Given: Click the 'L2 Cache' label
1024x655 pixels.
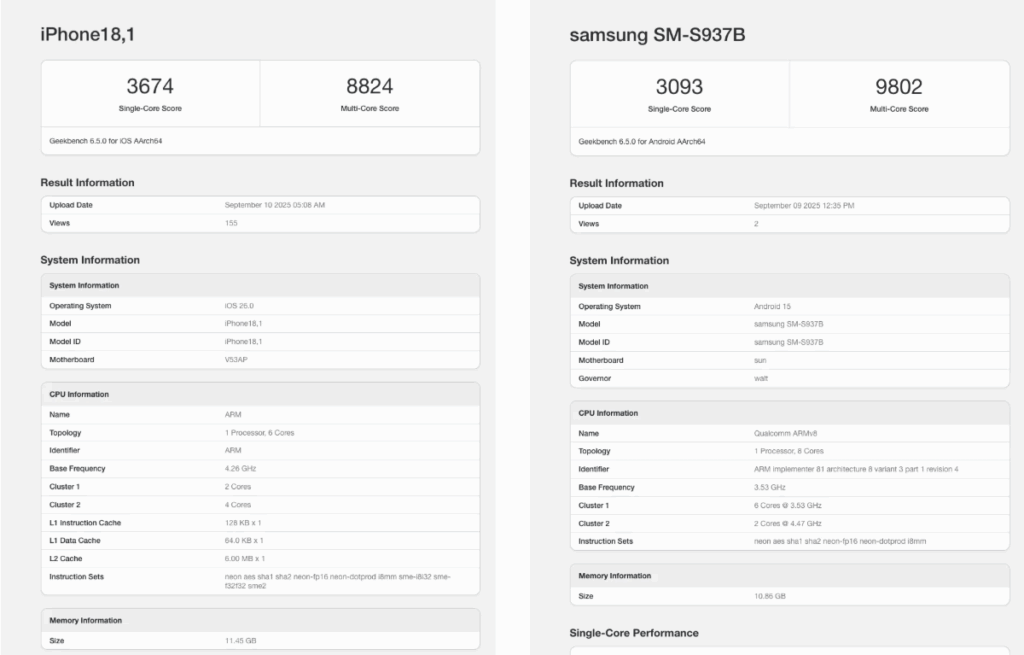Looking at the screenshot, I should coord(65,559).
